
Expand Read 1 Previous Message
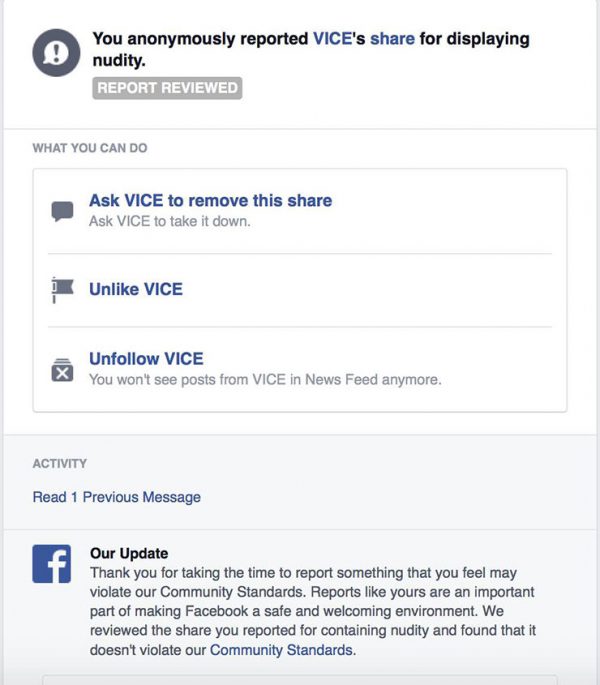click(117, 497)
